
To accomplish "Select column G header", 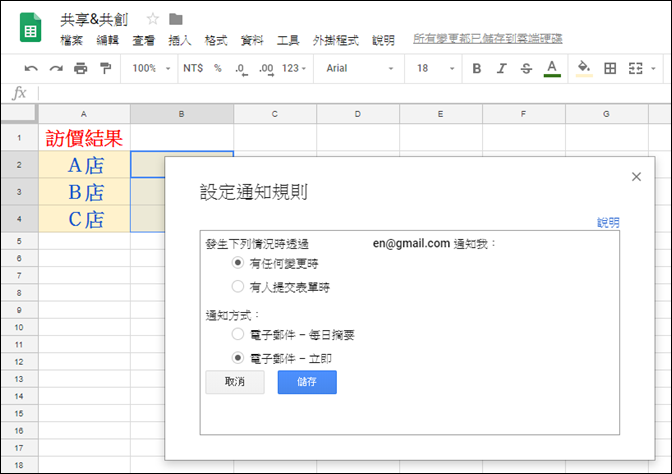I will (606, 114).
